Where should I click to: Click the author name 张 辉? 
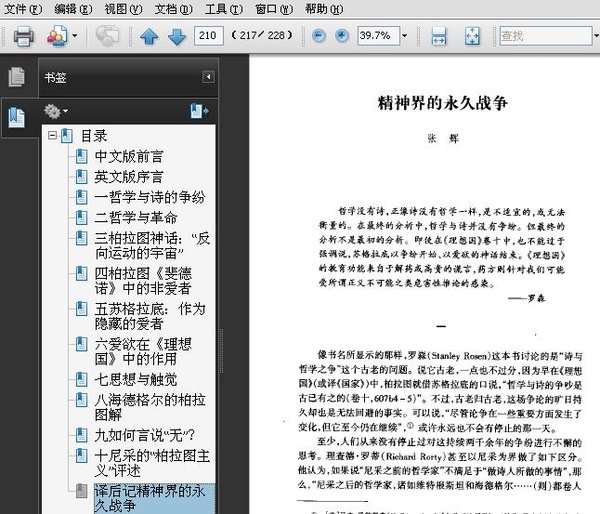click(443, 138)
